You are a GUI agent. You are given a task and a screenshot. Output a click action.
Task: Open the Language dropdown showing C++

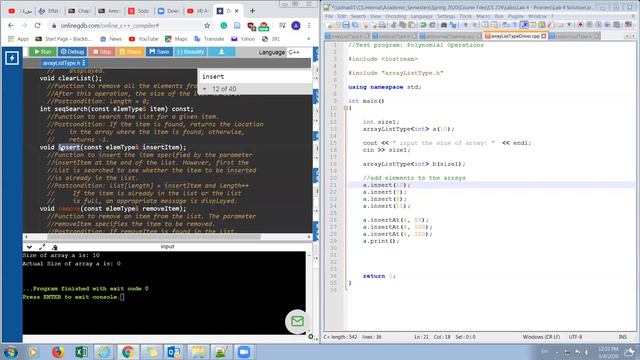tap(299, 52)
